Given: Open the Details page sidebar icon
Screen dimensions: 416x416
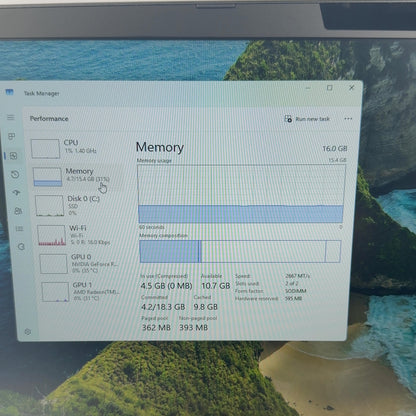Looking at the screenshot, I should click(x=19, y=229).
